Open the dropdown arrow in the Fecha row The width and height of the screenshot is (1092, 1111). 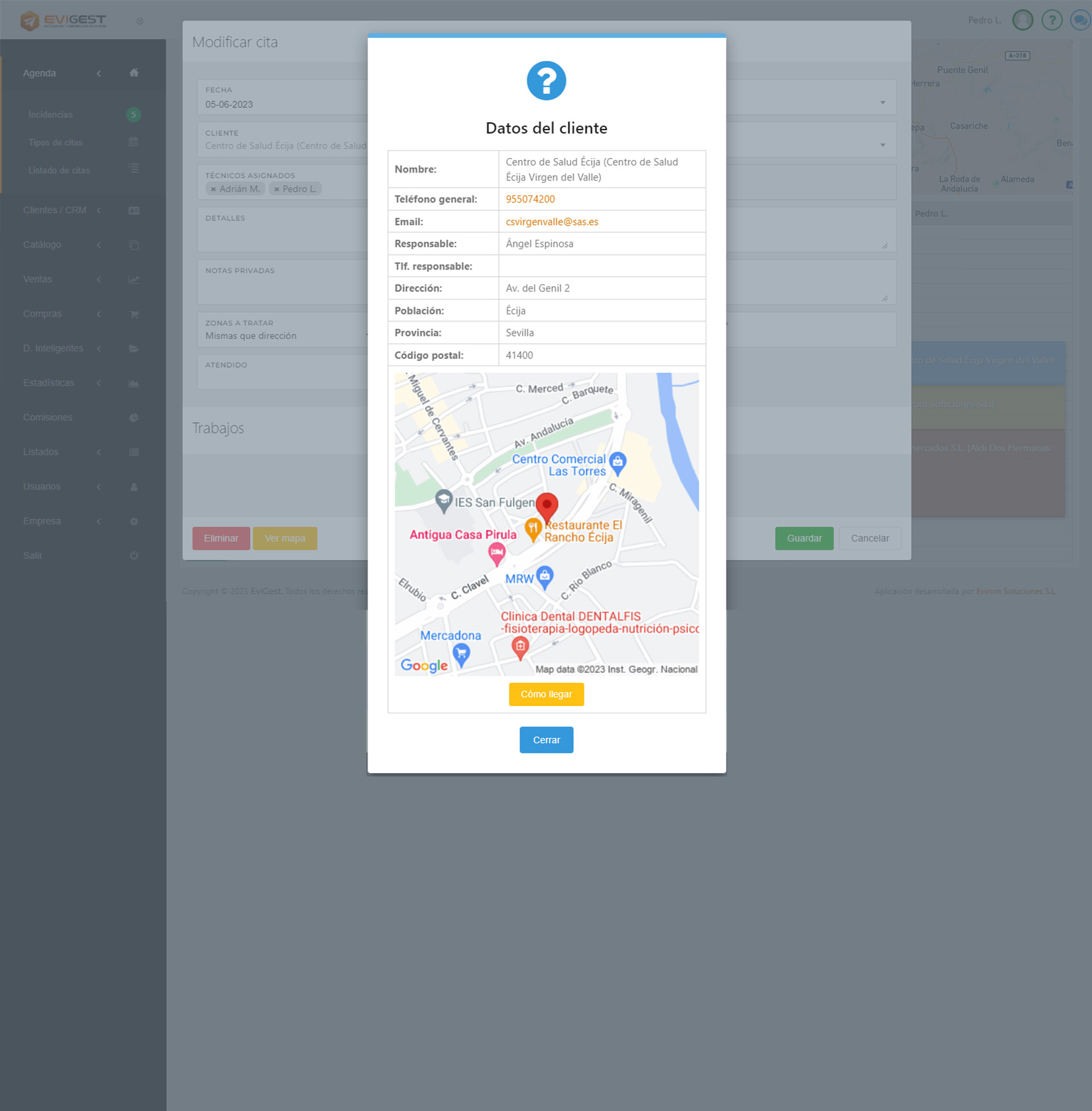coord(882,102)
